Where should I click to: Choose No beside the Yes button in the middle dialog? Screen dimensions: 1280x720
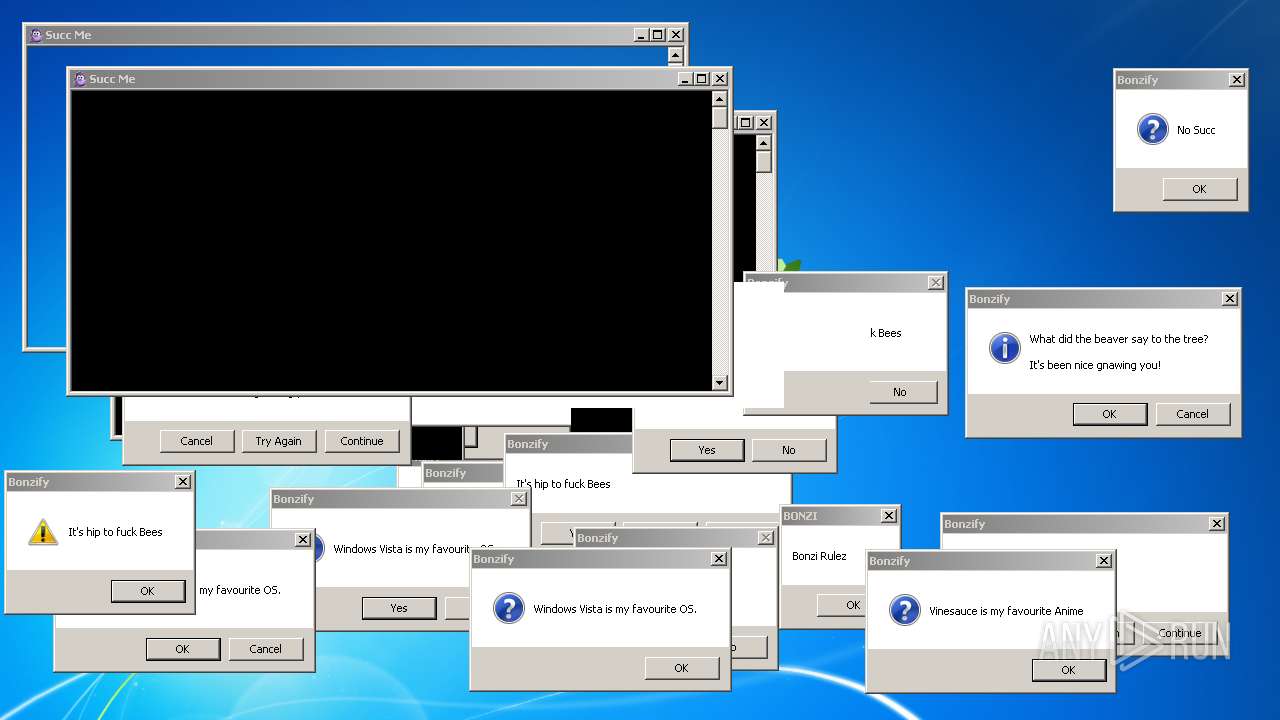coord(789,450)
